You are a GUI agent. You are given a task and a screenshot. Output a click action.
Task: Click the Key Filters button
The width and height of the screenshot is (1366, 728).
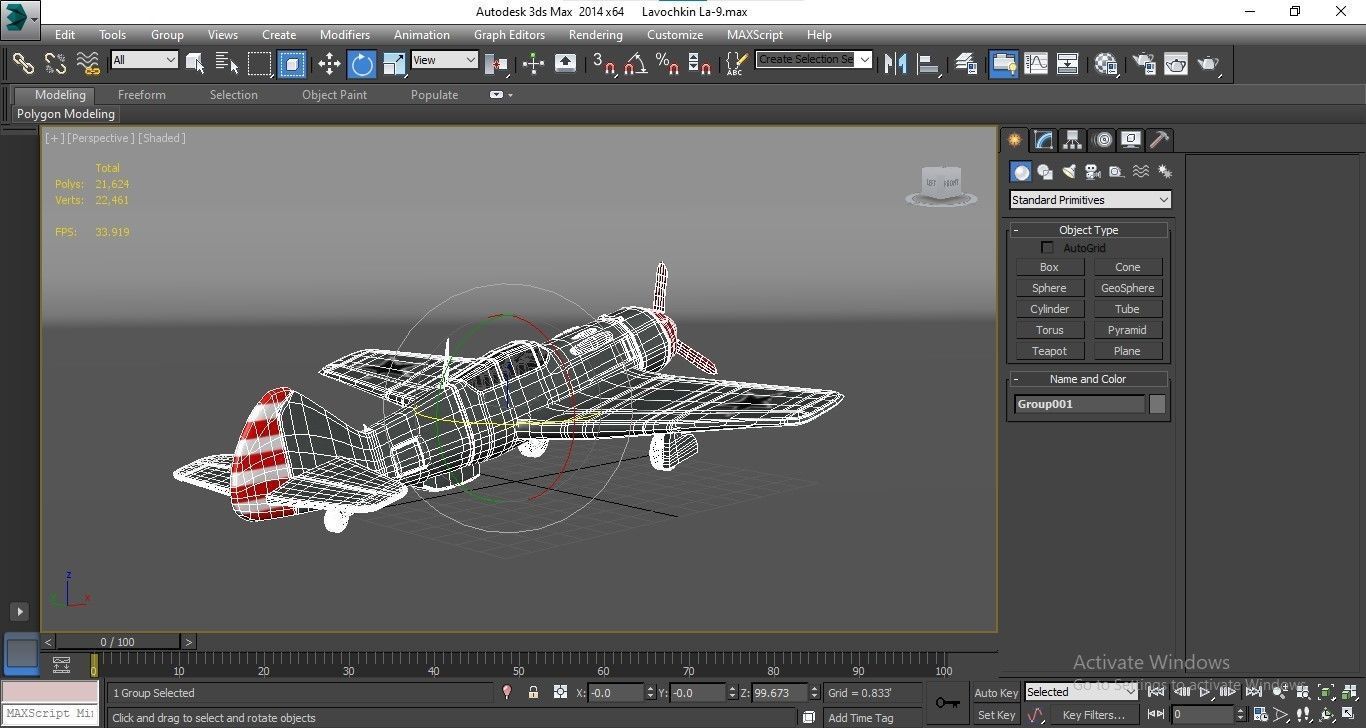tap(1093, 715)
